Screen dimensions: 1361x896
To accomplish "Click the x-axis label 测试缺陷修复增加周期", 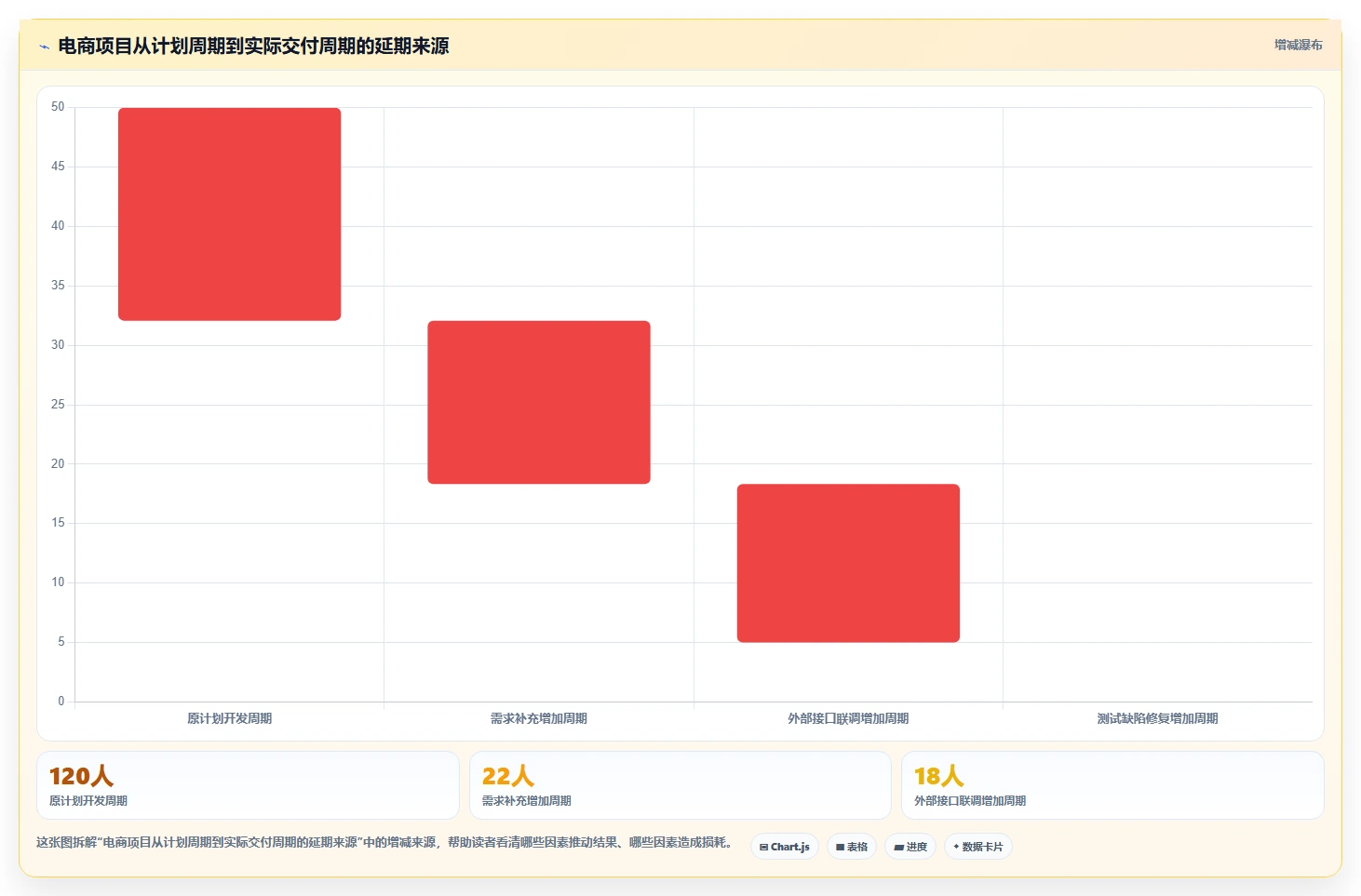I will coord(1157,718).
